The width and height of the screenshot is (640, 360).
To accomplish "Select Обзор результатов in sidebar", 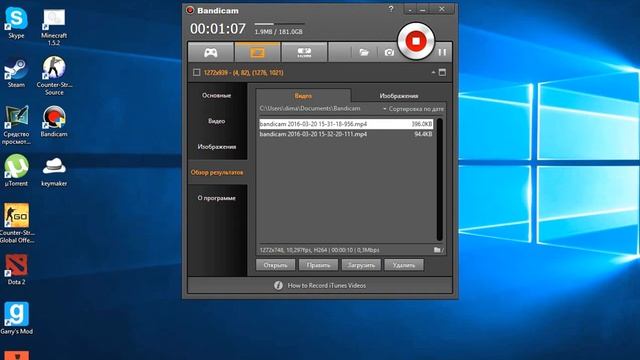I will pos(217,172).
